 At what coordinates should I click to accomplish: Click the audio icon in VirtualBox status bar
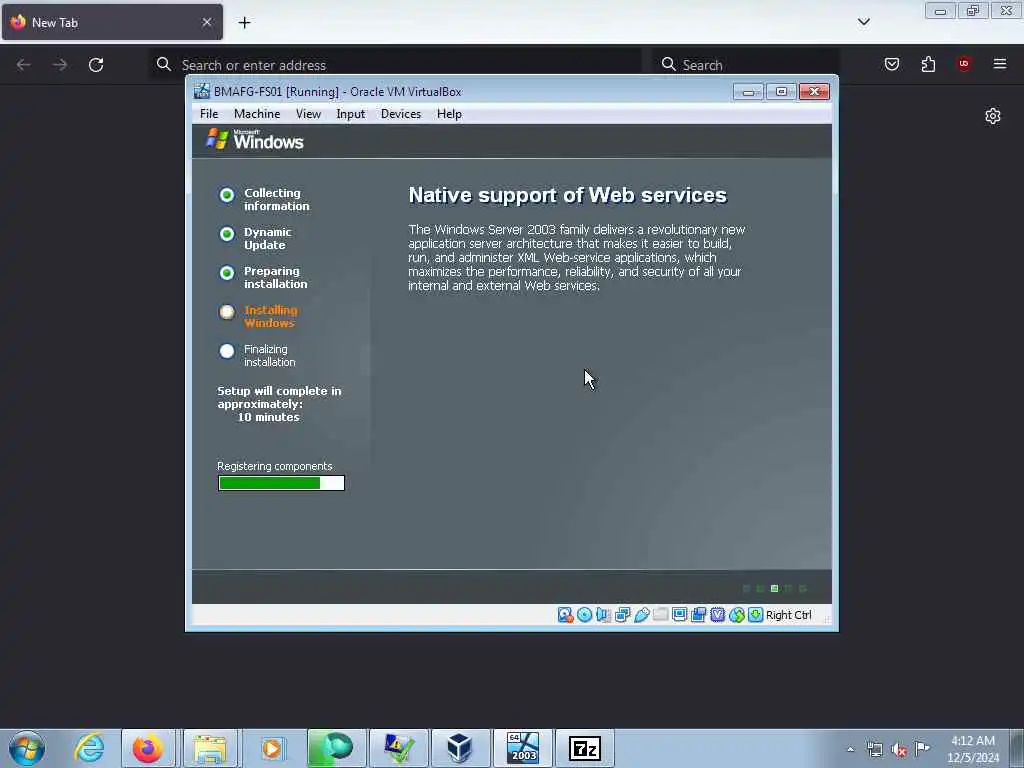[x=603, y=615]
